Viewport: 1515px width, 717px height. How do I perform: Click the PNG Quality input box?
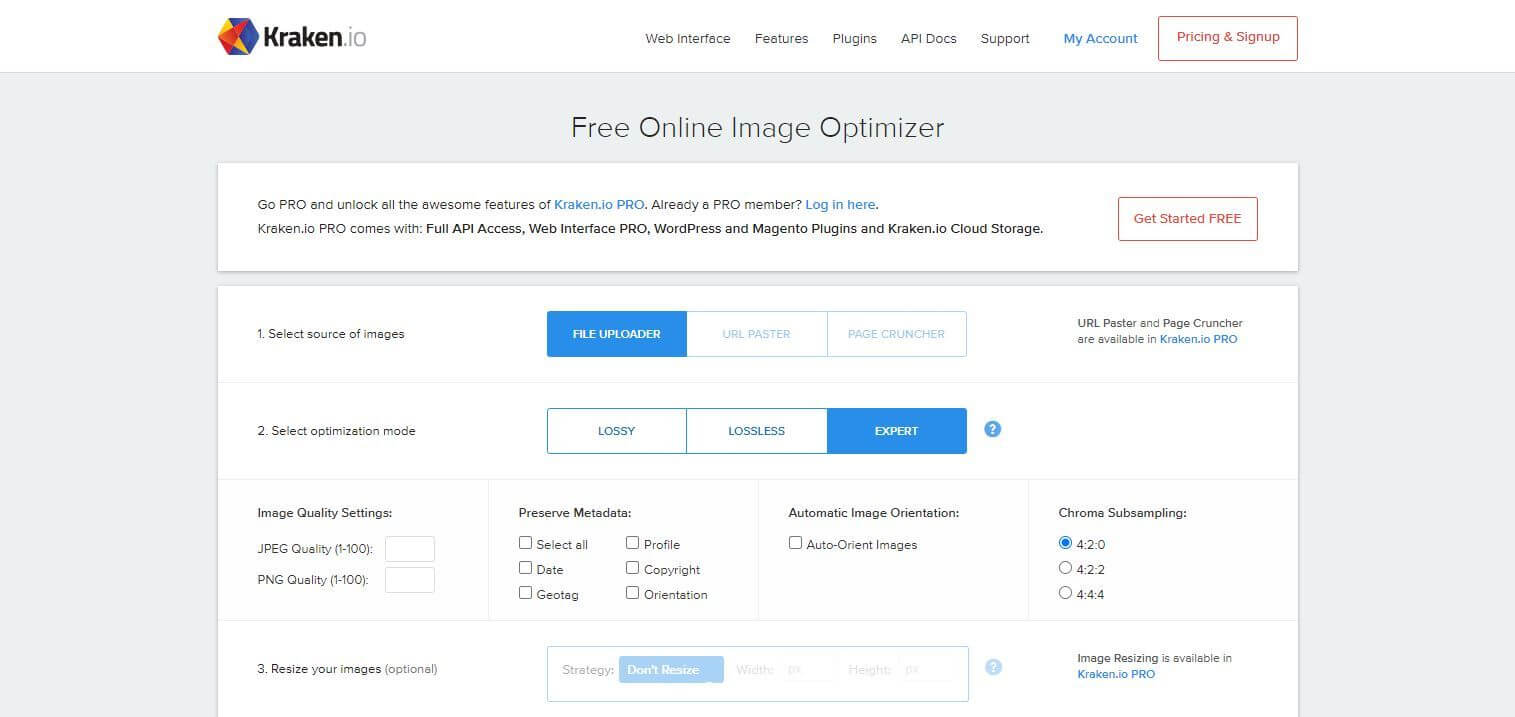point(410,580)
